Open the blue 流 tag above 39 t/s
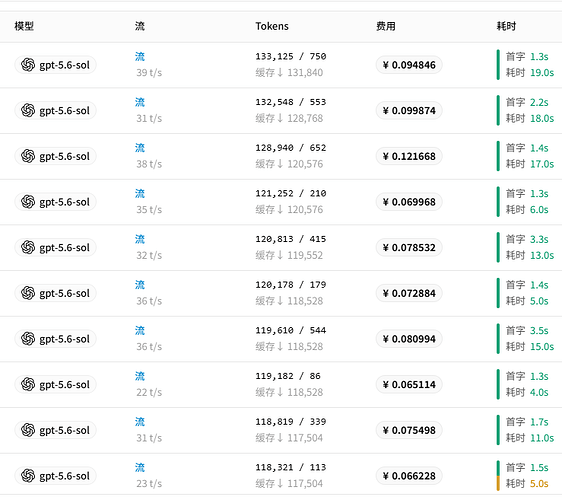Viewport: 562px width, 500px height. 140,57
